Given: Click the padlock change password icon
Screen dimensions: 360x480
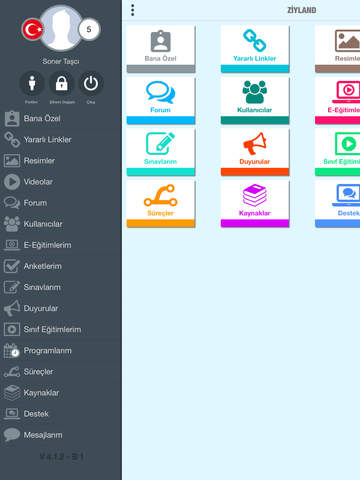Looking at the screenshot, I should (x=62, y=83).
